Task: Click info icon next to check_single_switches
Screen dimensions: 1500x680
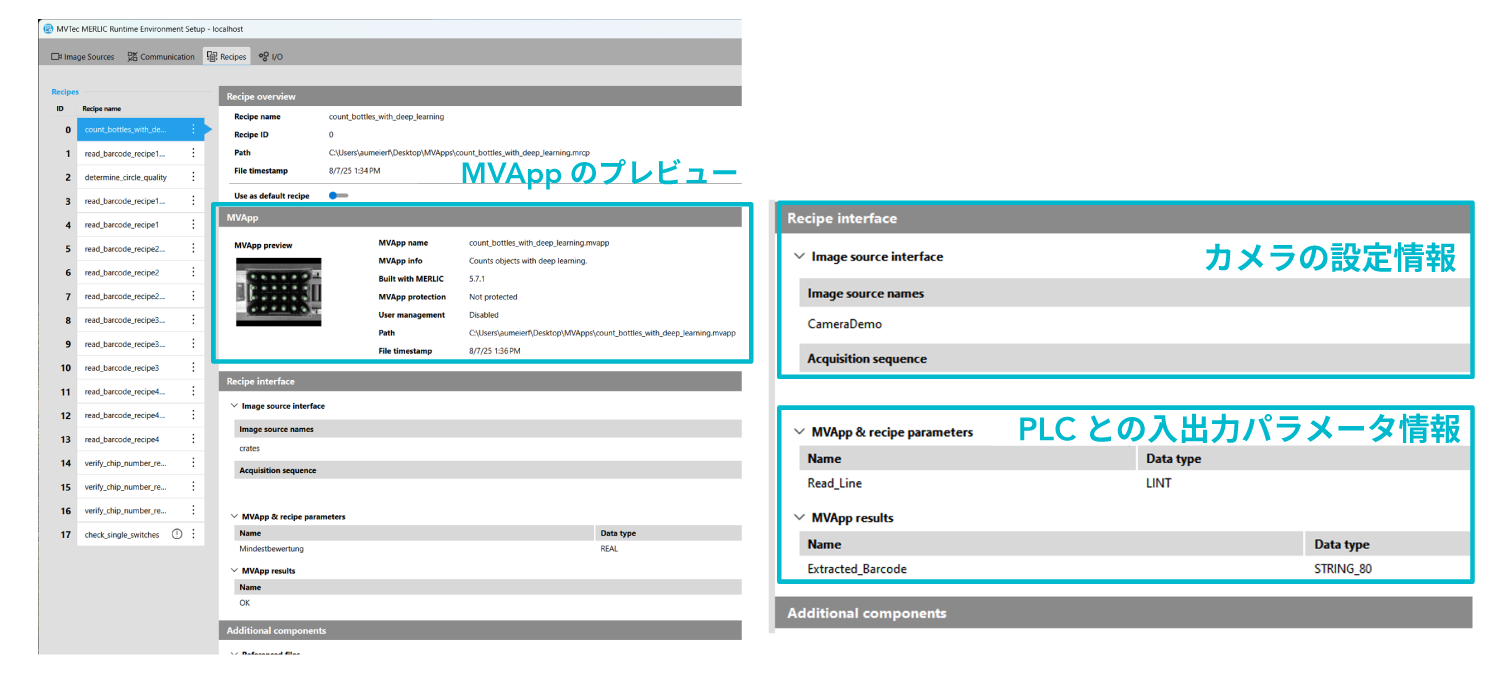Action: (177, 534)
